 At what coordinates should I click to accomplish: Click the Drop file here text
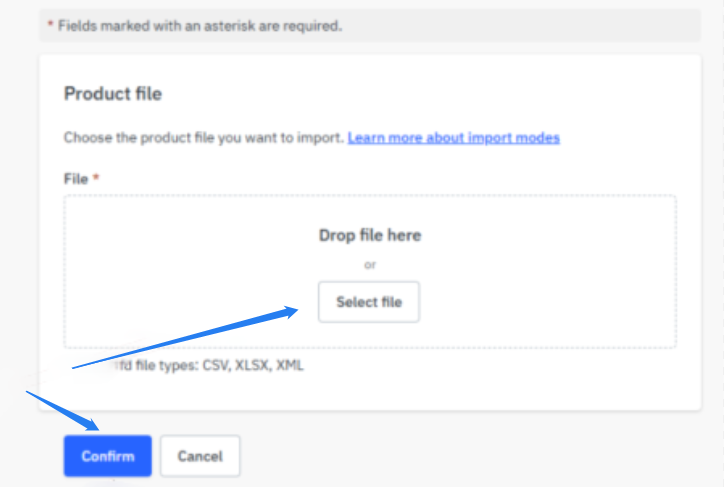[x=369, y=236]
